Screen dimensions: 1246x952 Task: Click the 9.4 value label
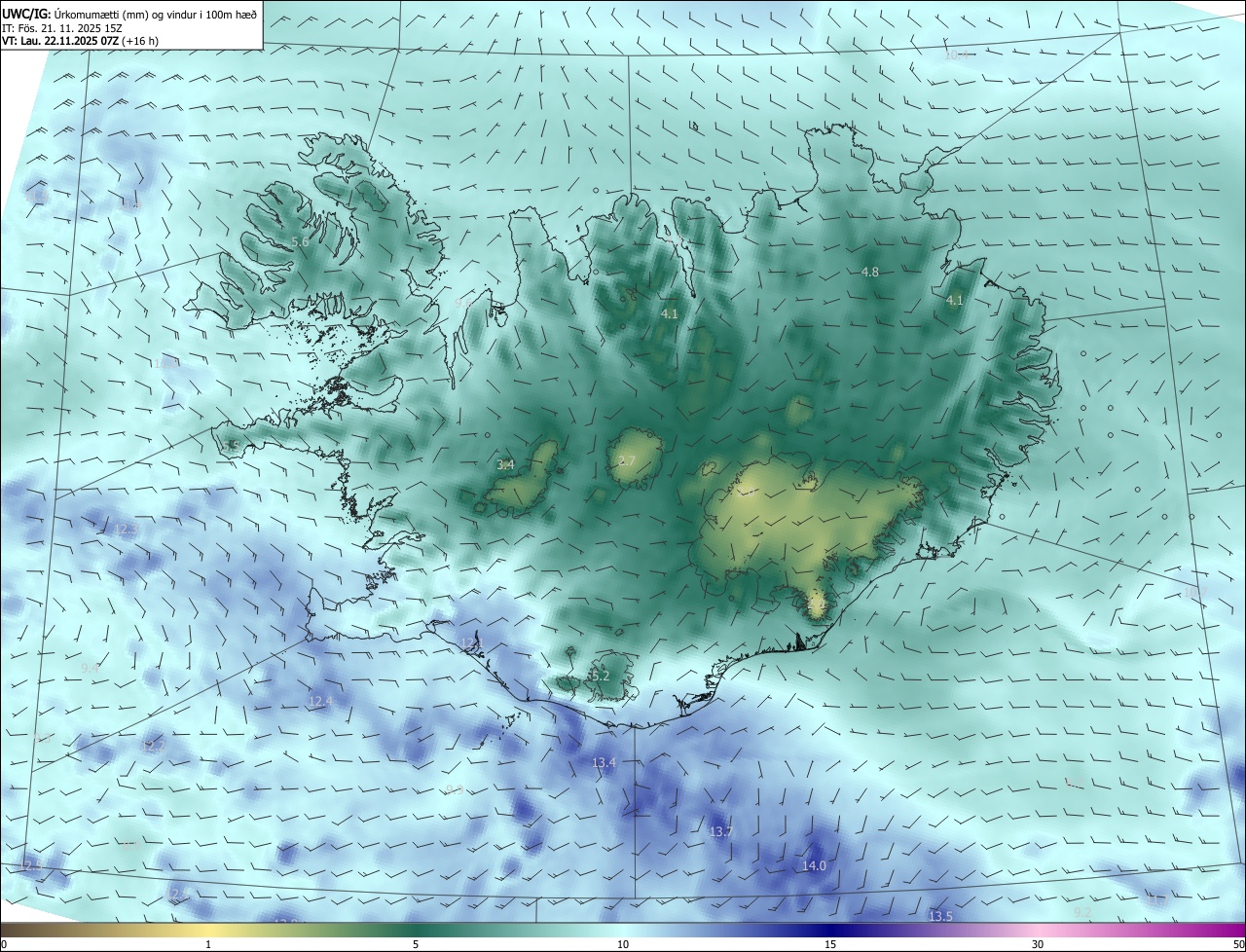point(91,668)
